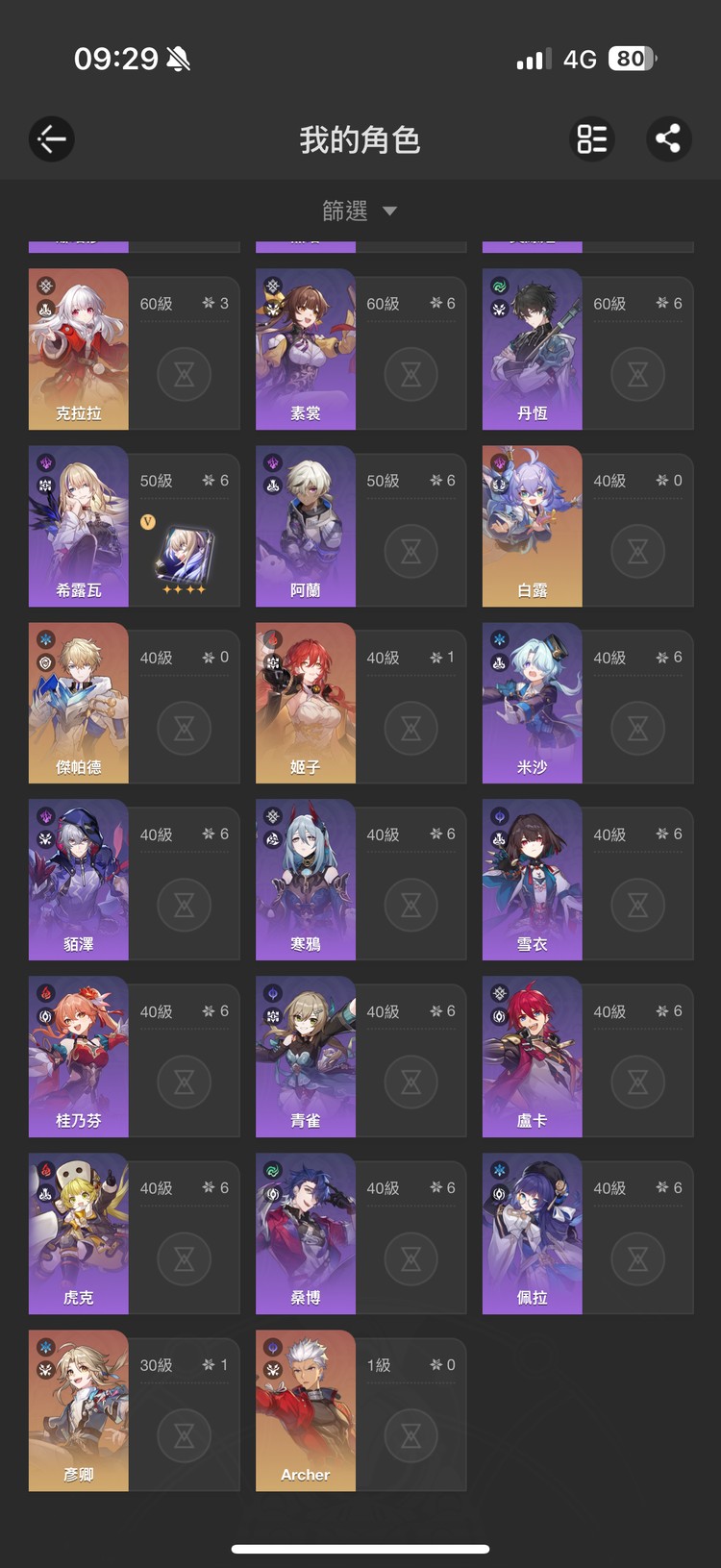Open 傑帕德 character portrait
The image size is (721, 1568).
pyautogui.click(x=79, y=703)
